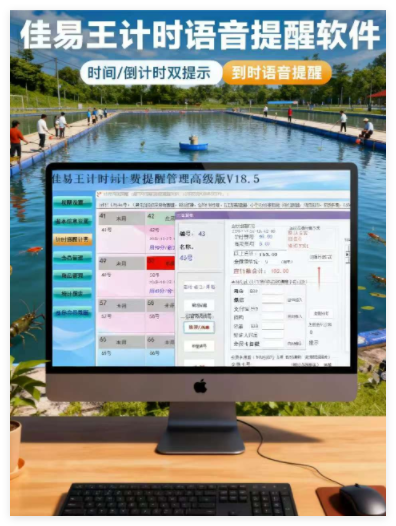This screenshot has width=396, height=526.
Task: Click the orange 到时语音提醒 banner pill
Action: coord(277,72)
